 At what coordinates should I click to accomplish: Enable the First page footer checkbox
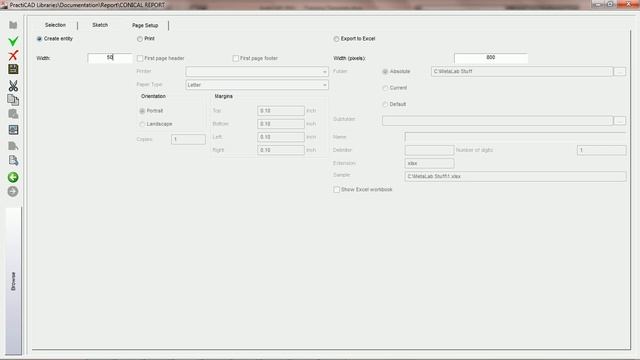(x=236, y=58)
